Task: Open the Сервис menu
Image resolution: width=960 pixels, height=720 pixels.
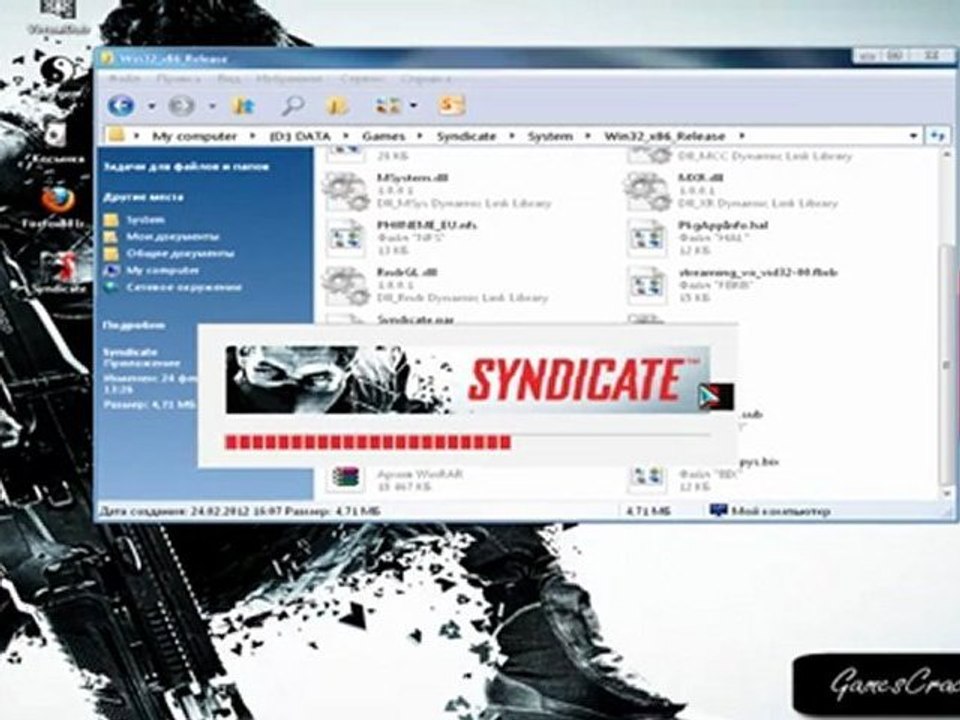Action: pos(362,79)
